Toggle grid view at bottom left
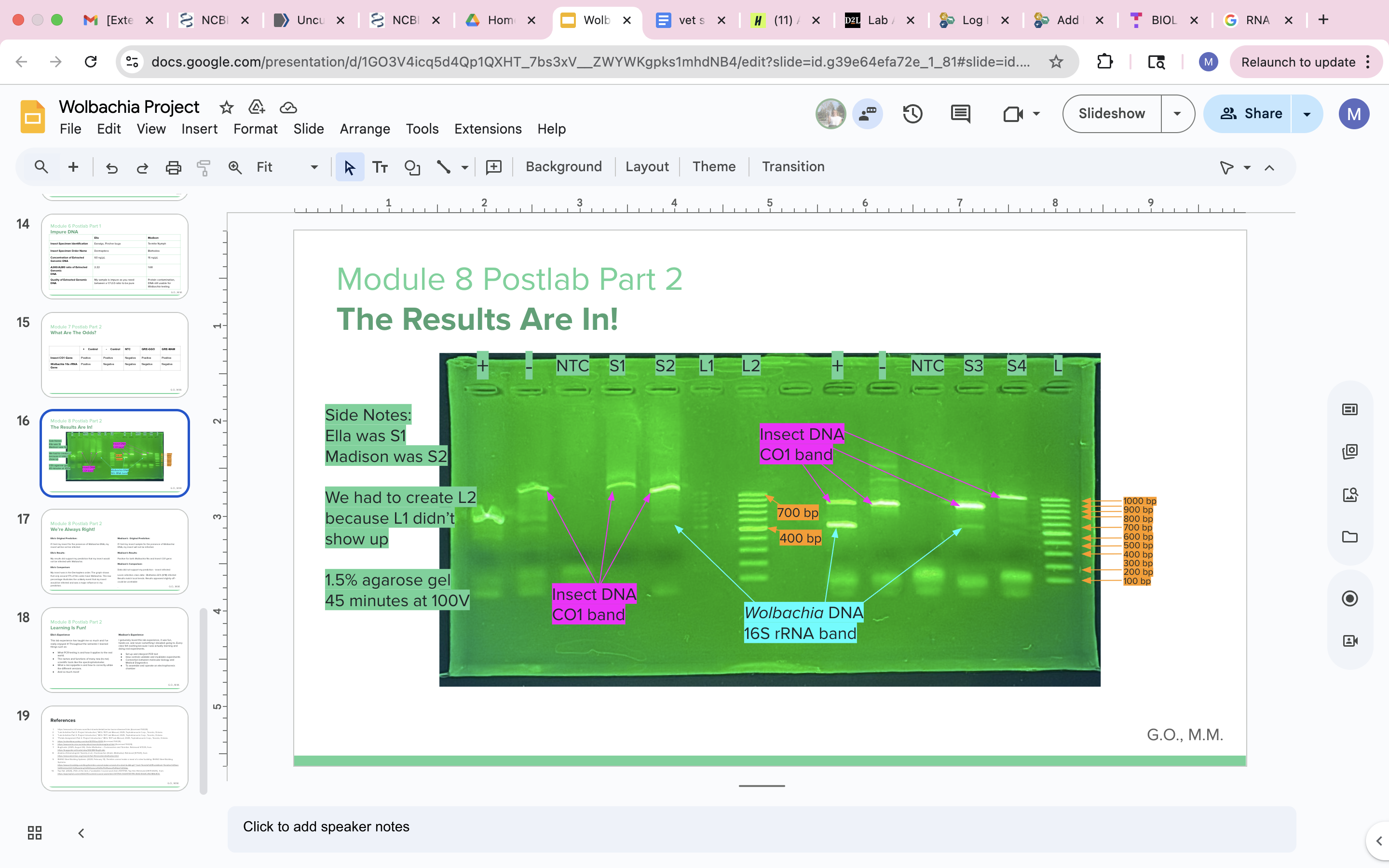 pyautogui.click(x=34, y=832)
